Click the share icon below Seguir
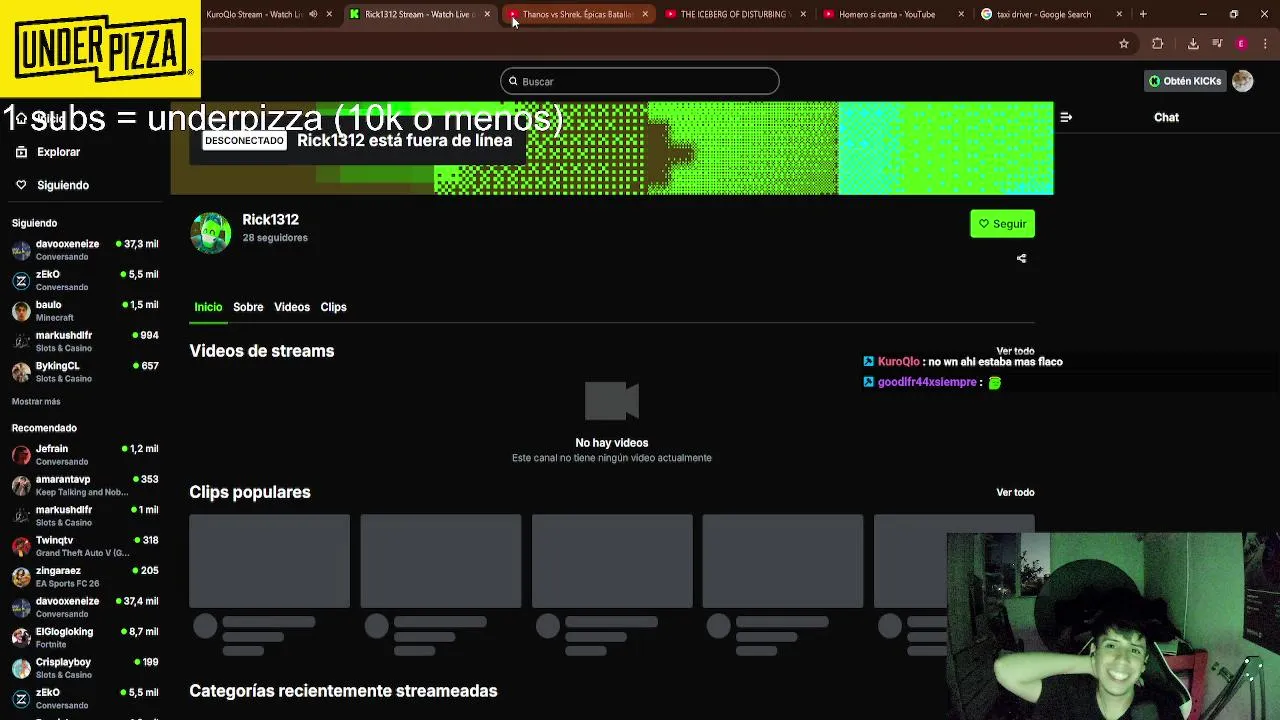 tap(1021, 258)
